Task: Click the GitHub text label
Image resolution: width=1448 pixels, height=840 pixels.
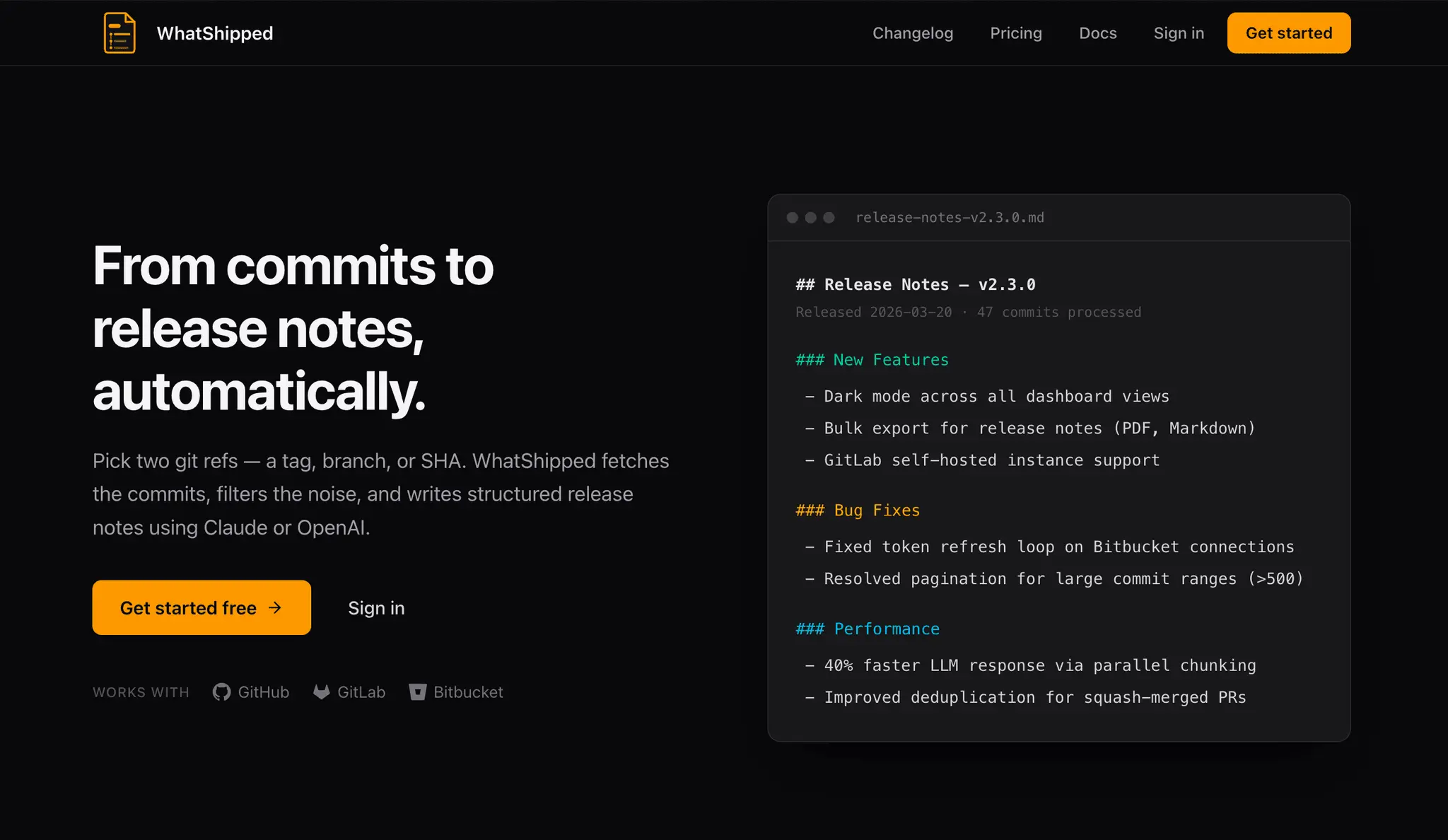Action: 264,692
